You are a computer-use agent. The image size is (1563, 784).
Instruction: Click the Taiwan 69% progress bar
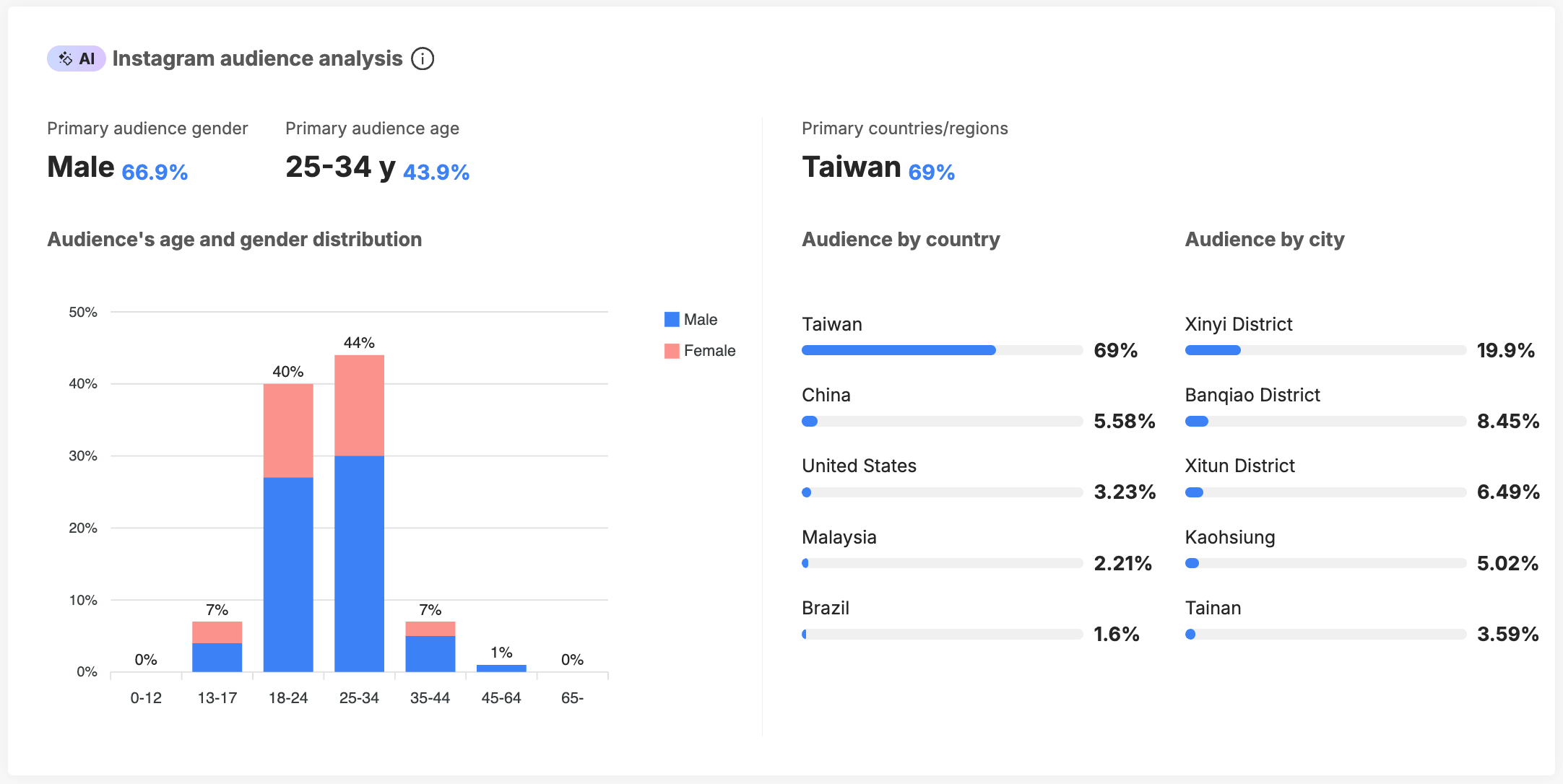(x=942, y=350)
